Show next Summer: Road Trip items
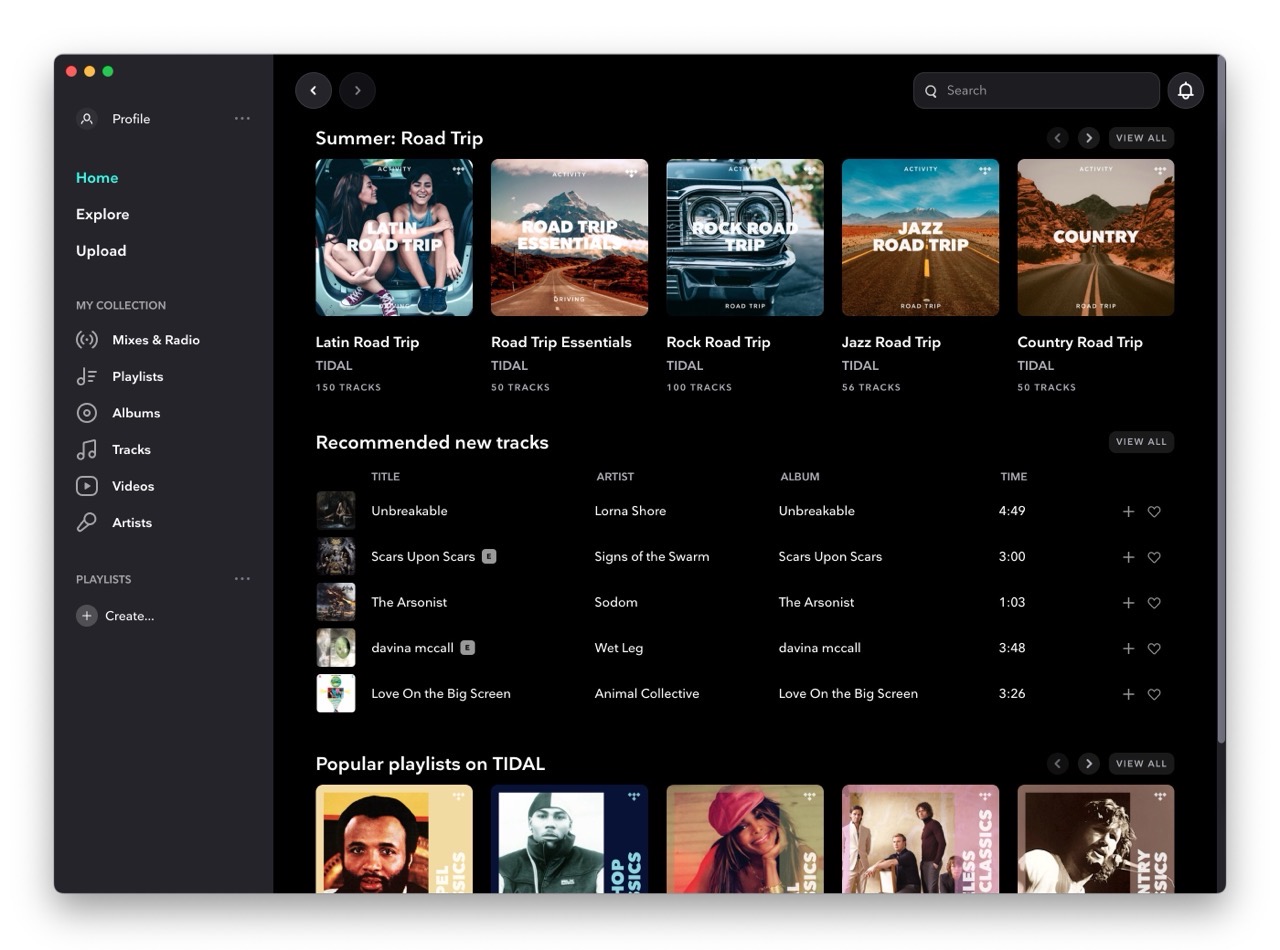The width and height of the screenshot is (1280, 950). [x=1089, y=138]
